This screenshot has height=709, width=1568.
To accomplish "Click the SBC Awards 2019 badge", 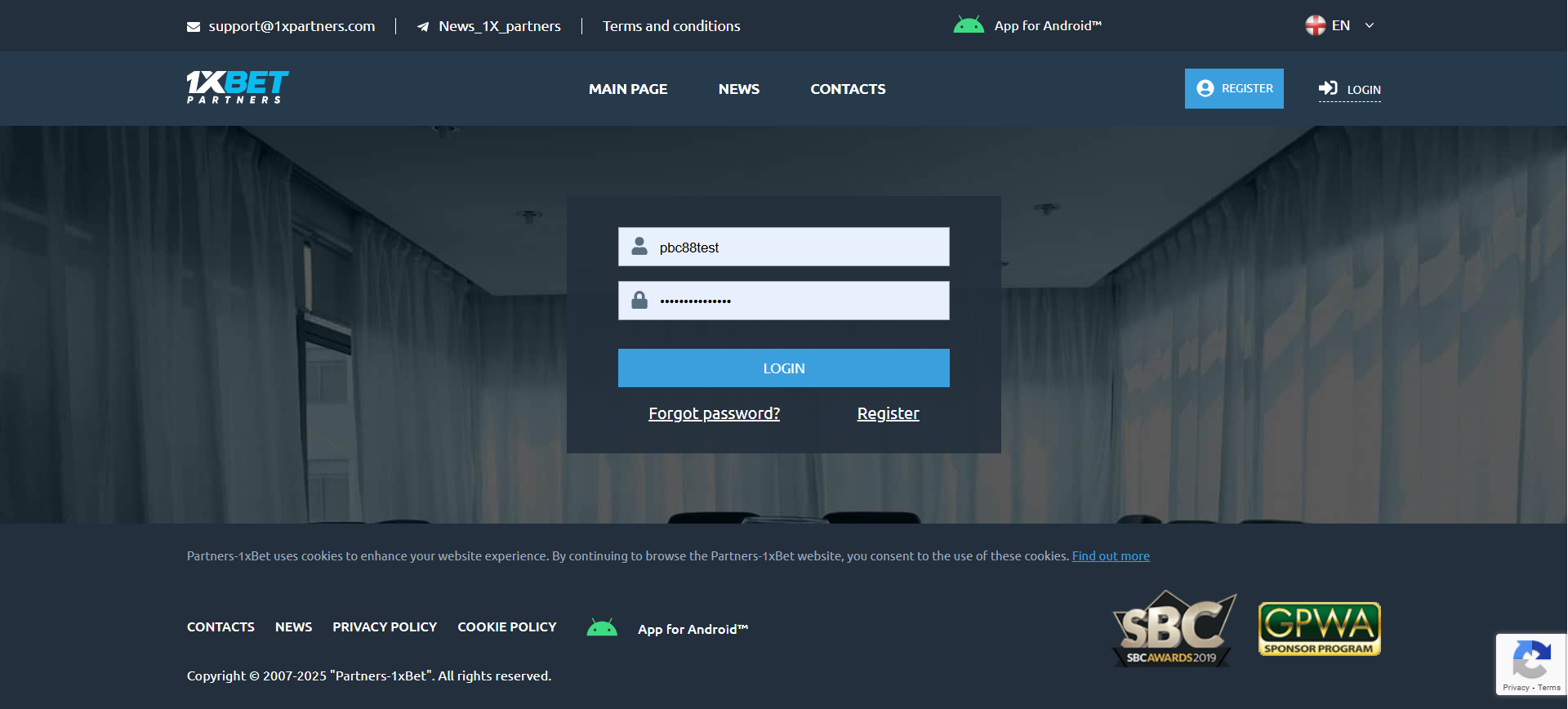I will pos(1174,629).
